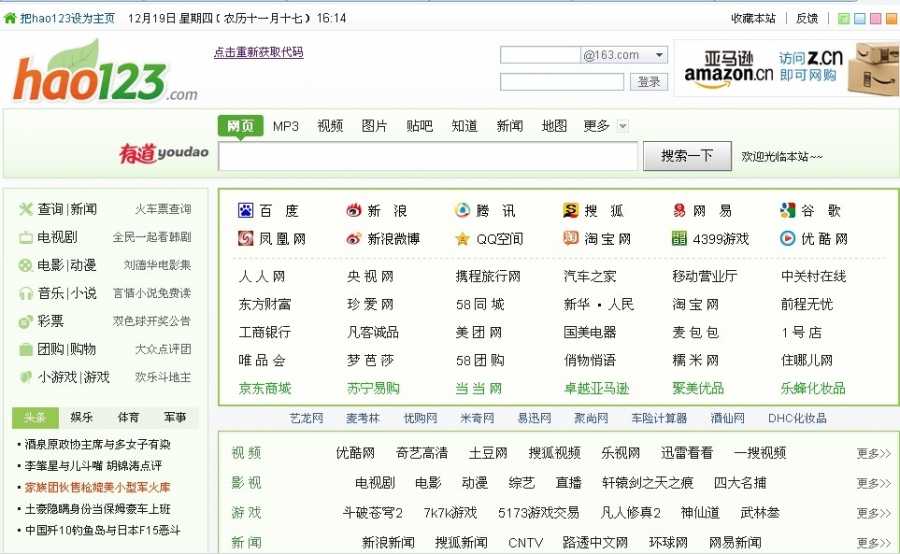Screen dimensions: 900x554
Task: Click the 登录 login button
Action: click(649, 82)
